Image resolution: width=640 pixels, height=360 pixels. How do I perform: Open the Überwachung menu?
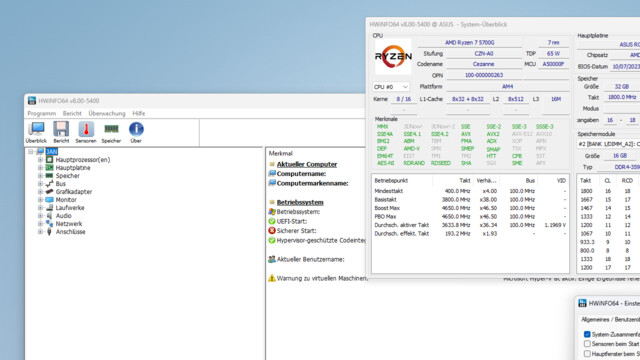[107, 113]
